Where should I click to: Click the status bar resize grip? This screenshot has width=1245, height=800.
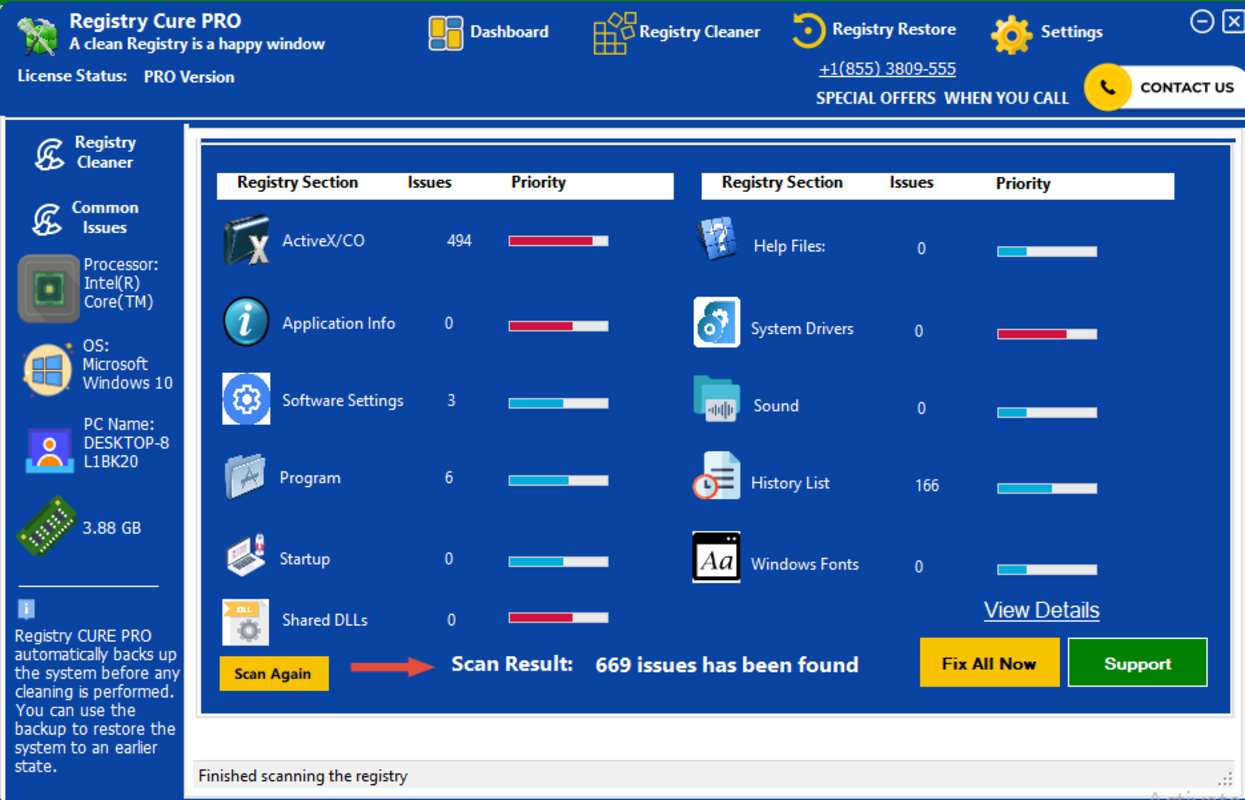coord(1225,779)
